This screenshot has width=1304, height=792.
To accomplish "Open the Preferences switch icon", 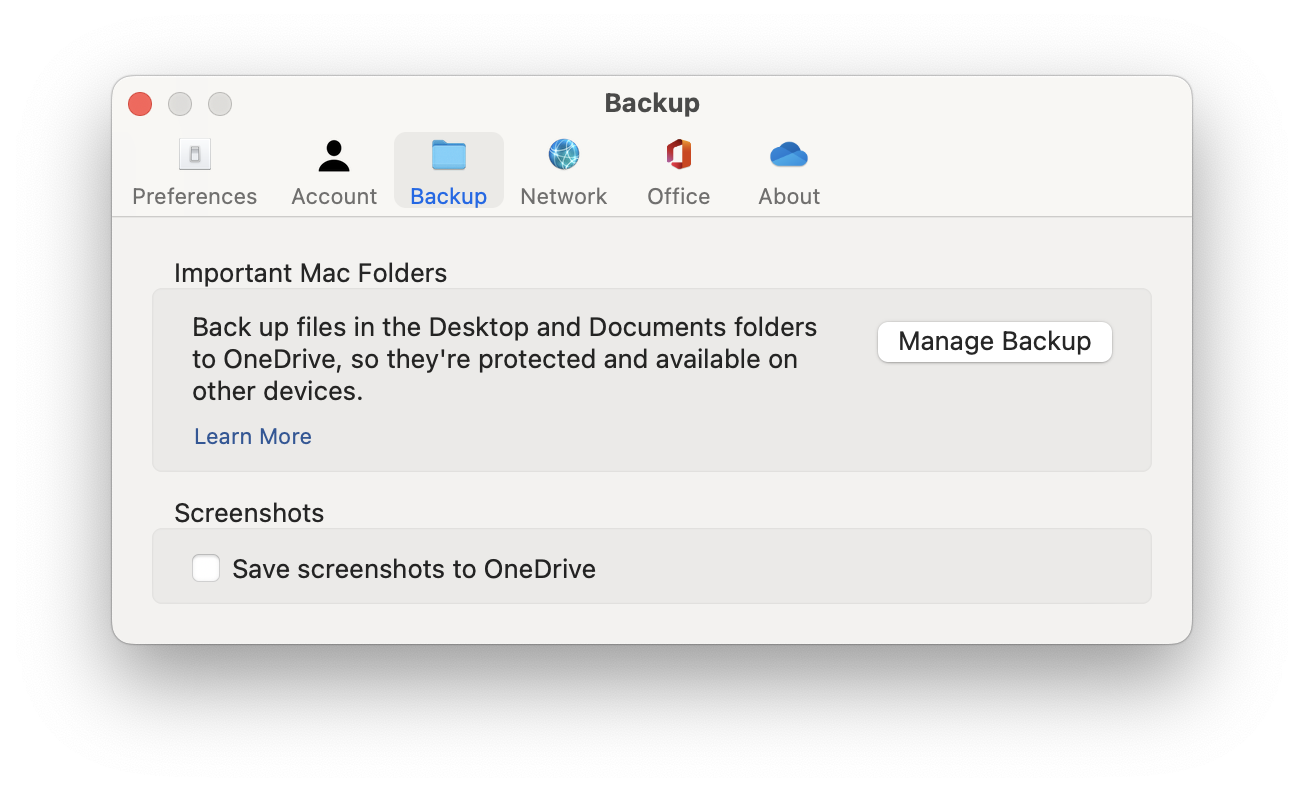I will coord(195,154).
